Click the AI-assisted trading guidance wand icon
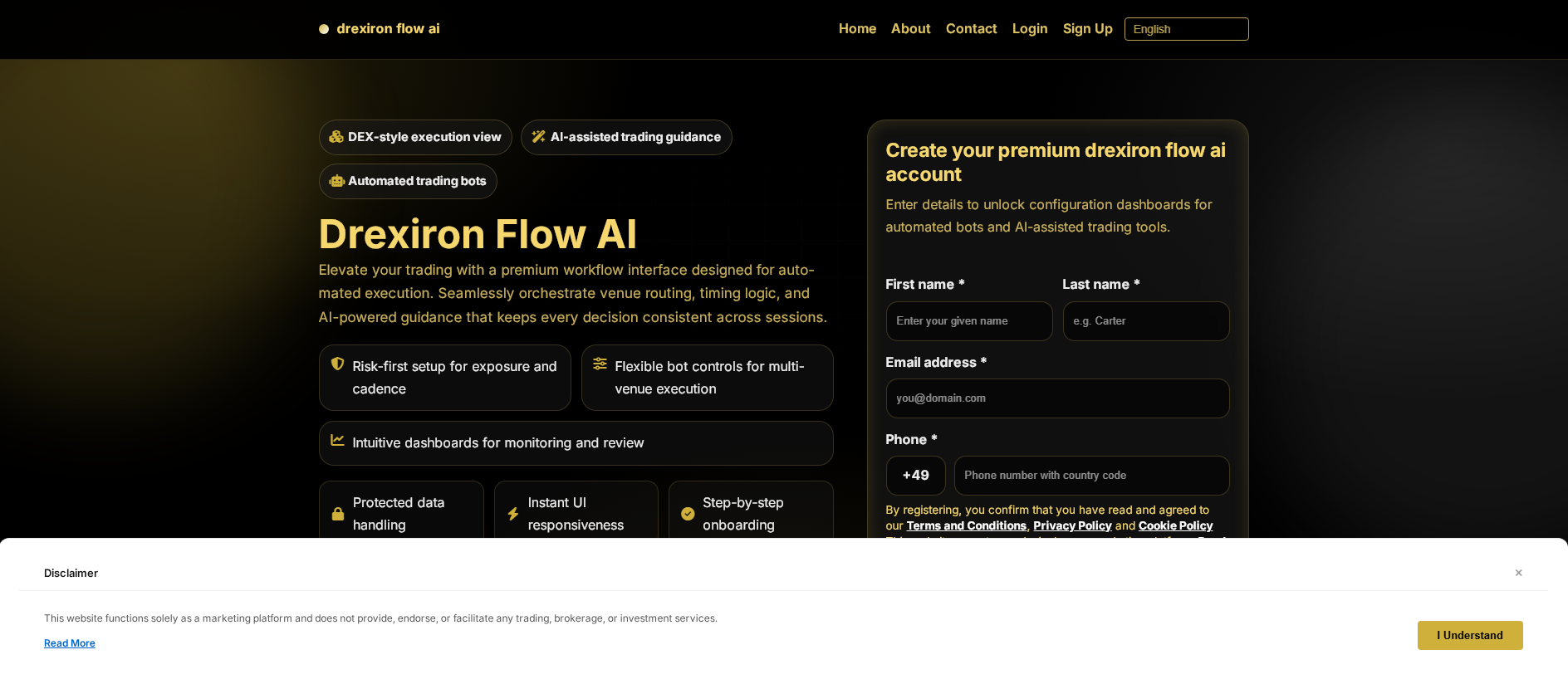The image size is (1568, 679). click(x=539, y=137)
